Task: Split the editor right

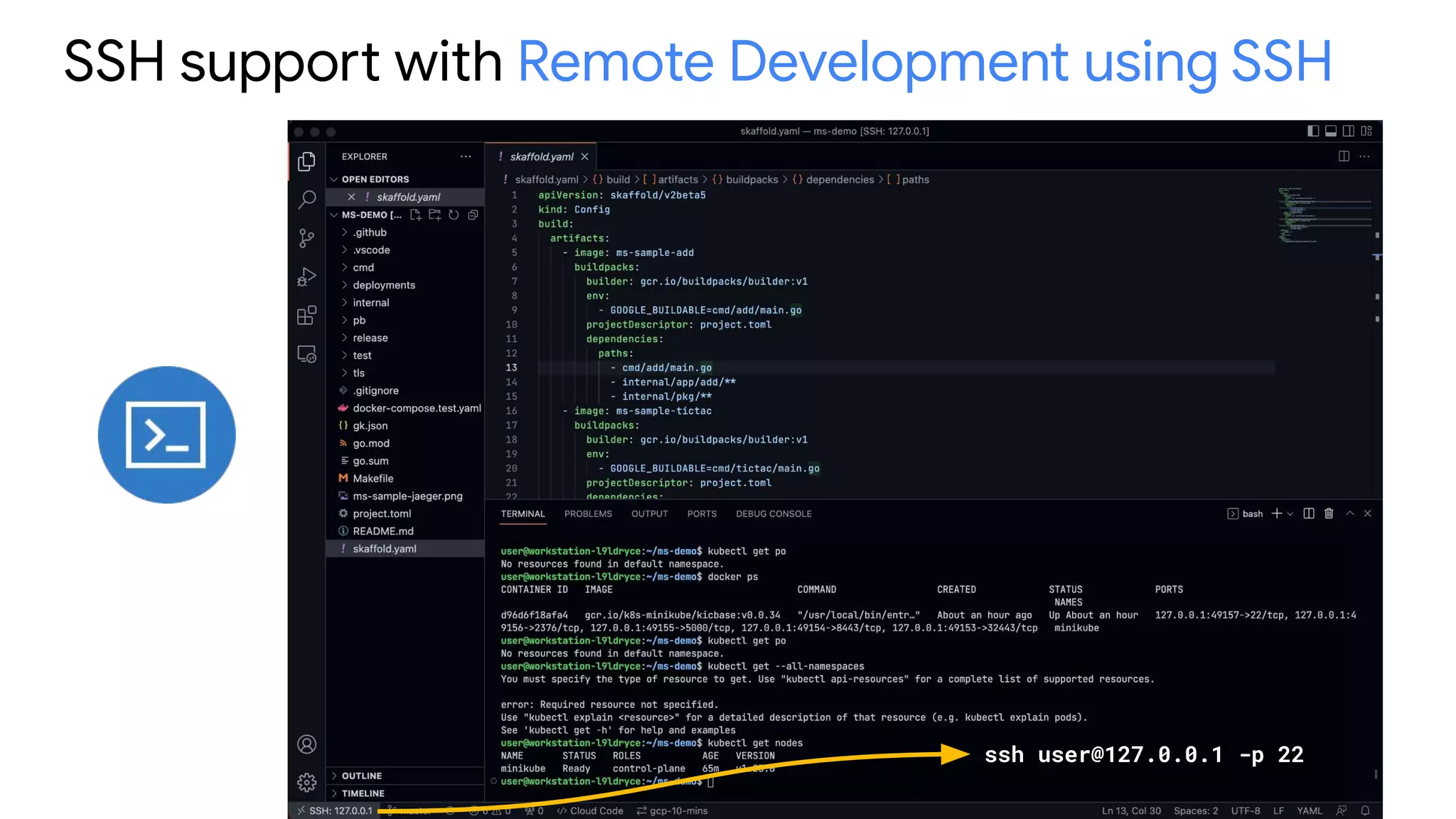Action: 1344,156
